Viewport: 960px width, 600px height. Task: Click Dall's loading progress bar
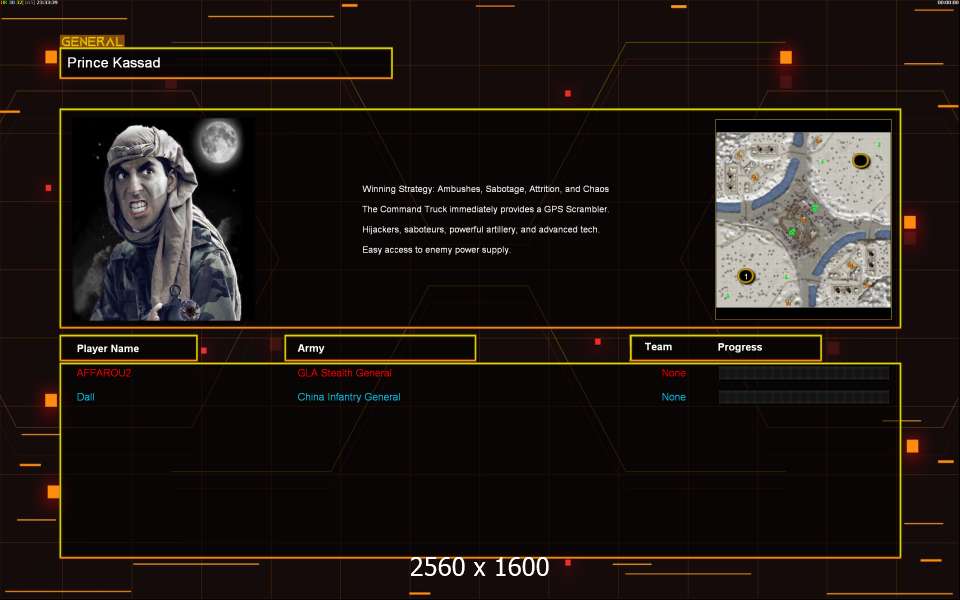[803, 397]
